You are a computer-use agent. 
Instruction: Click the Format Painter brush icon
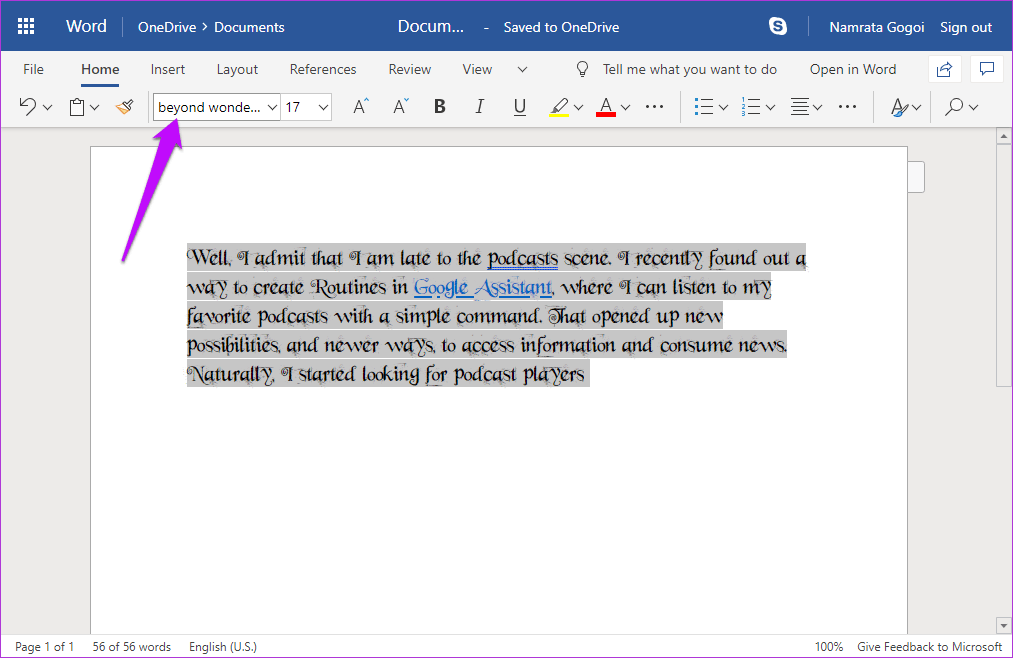(x=125, y=107)
